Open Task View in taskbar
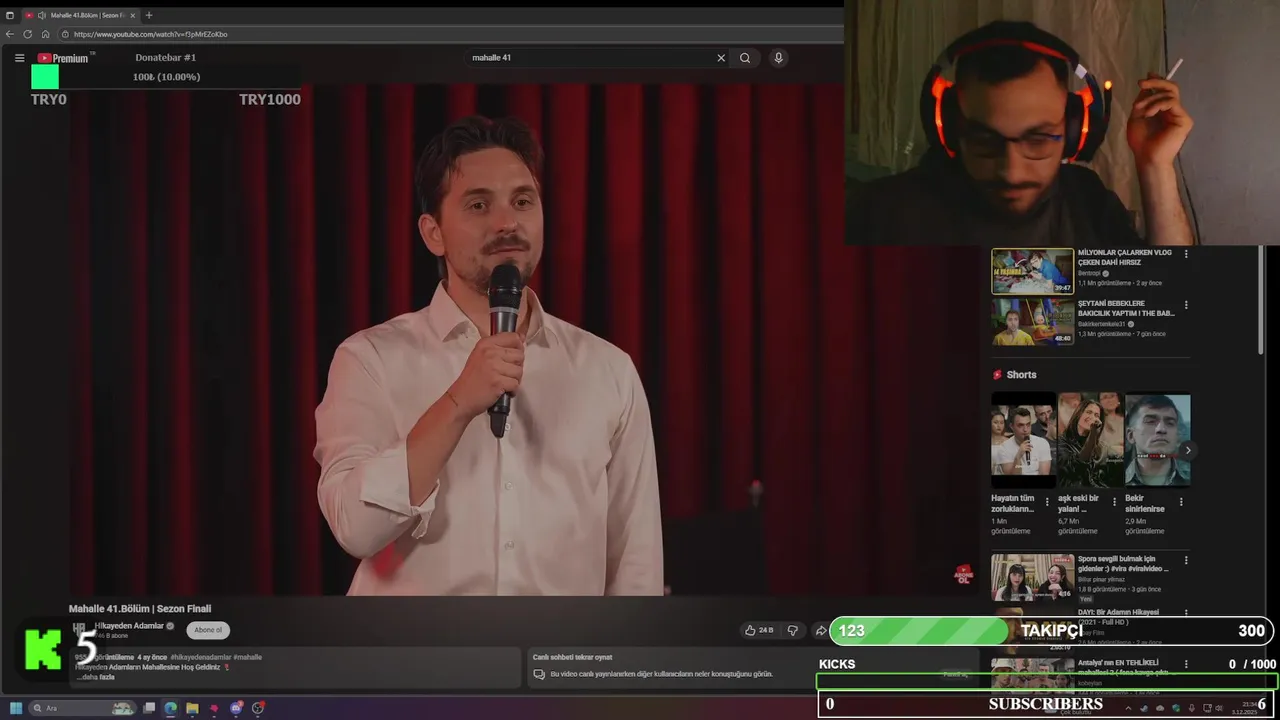This screenshot has width=1280, height=720. click(149, 708)
